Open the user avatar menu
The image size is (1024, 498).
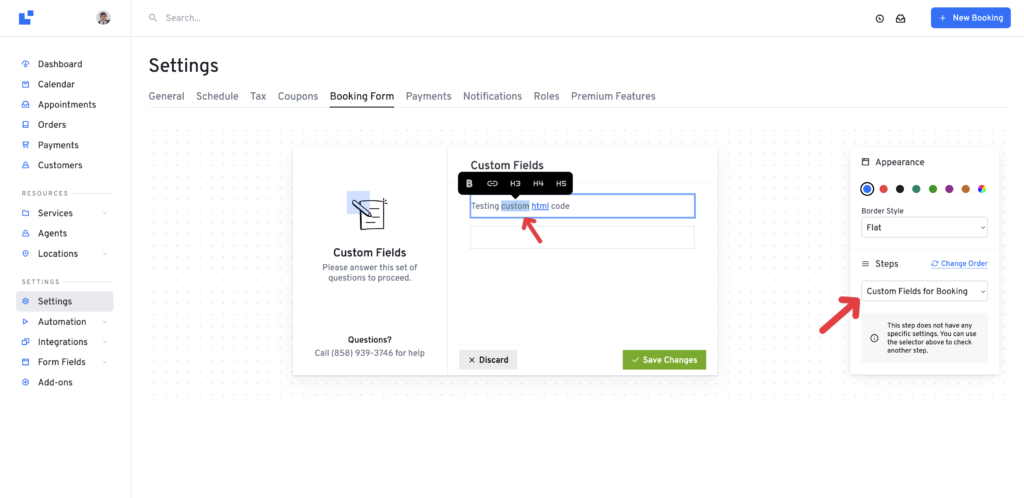coord(103,18)
